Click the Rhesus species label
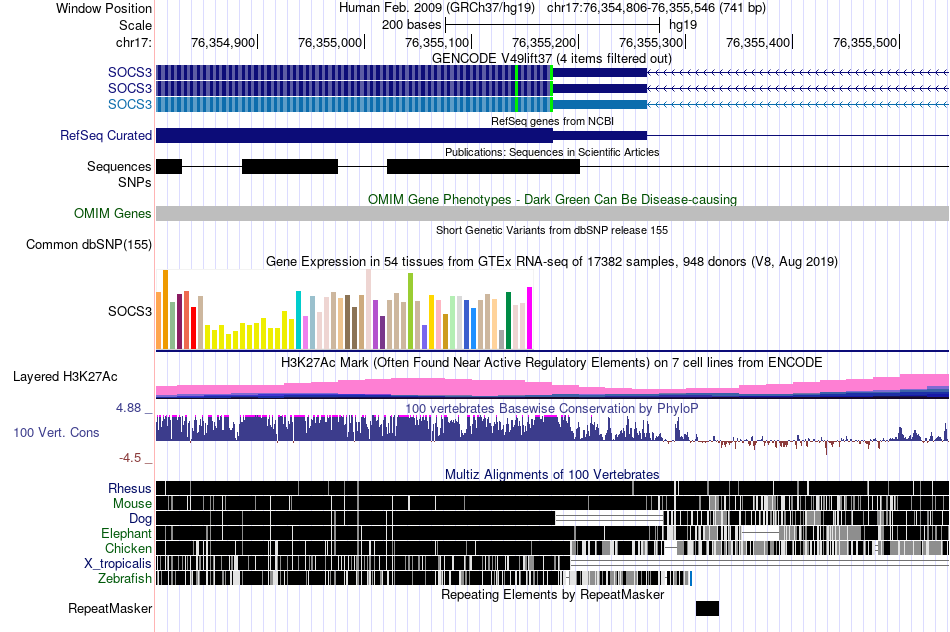950x632 pixels. (x=130, y=488)
